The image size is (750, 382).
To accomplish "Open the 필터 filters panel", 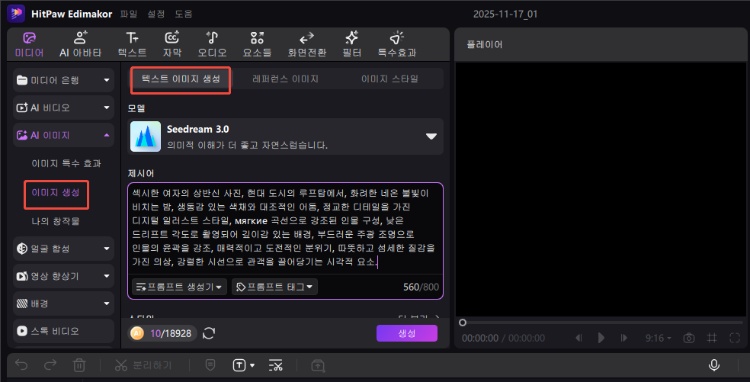I will [x=352, y=44].
